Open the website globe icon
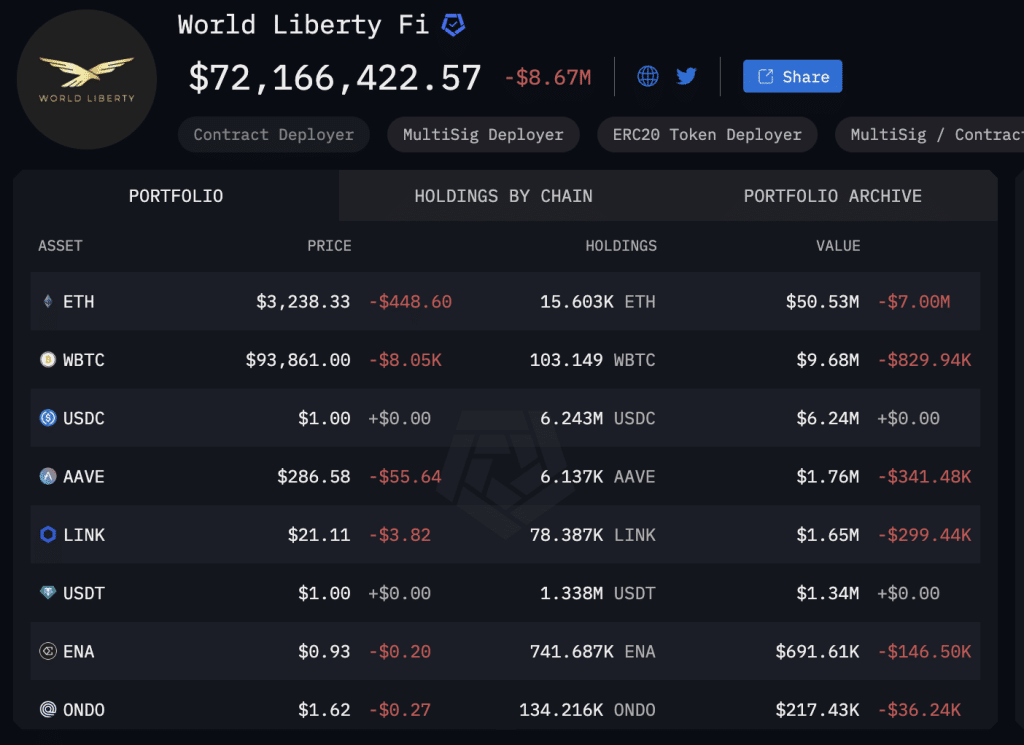This screenshot has width=1024, height=745. [648, 76]
